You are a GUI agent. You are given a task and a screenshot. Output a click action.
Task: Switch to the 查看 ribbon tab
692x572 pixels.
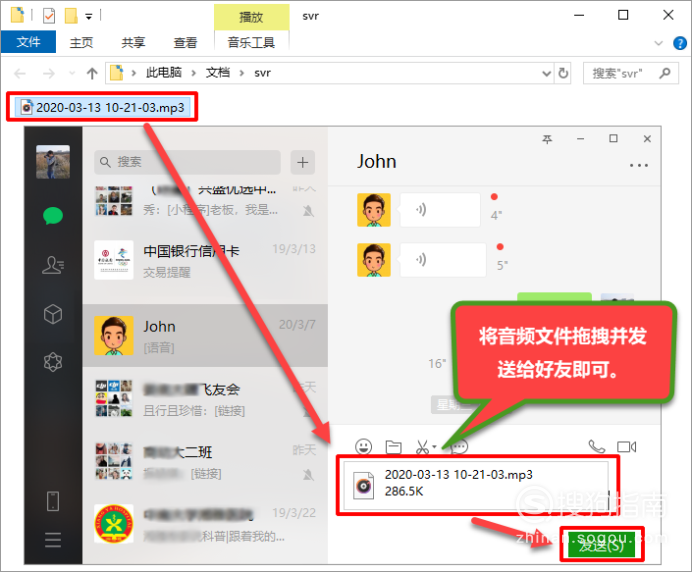pos(185,42)
